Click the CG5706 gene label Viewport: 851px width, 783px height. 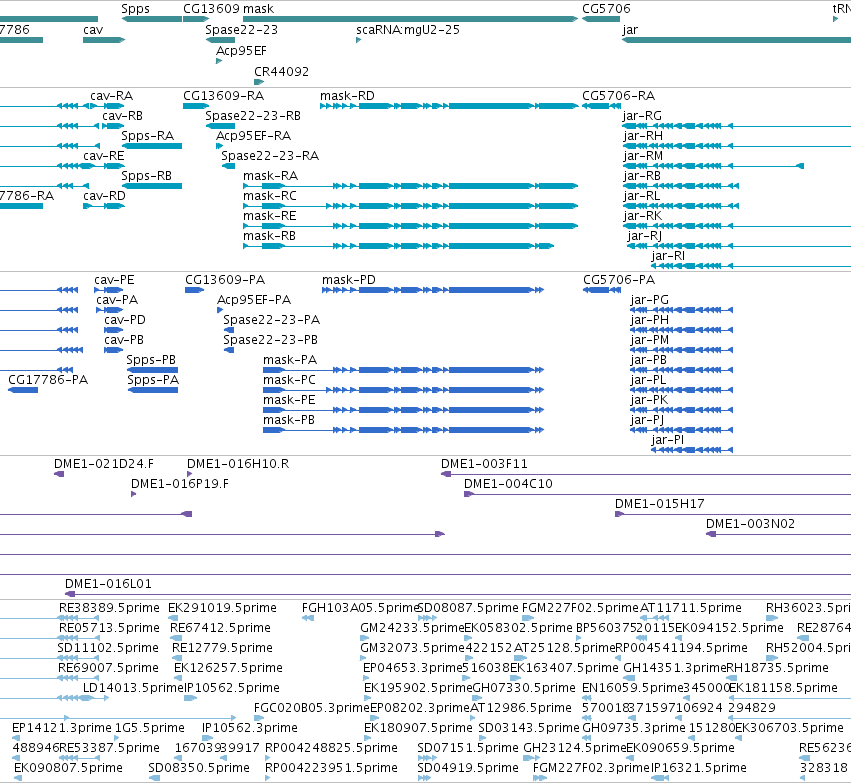click(606, 9)
